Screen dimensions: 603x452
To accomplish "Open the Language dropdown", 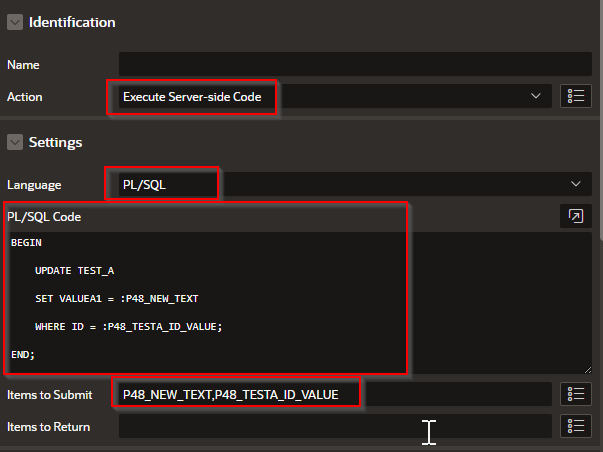I will click(x=355, y=184).
